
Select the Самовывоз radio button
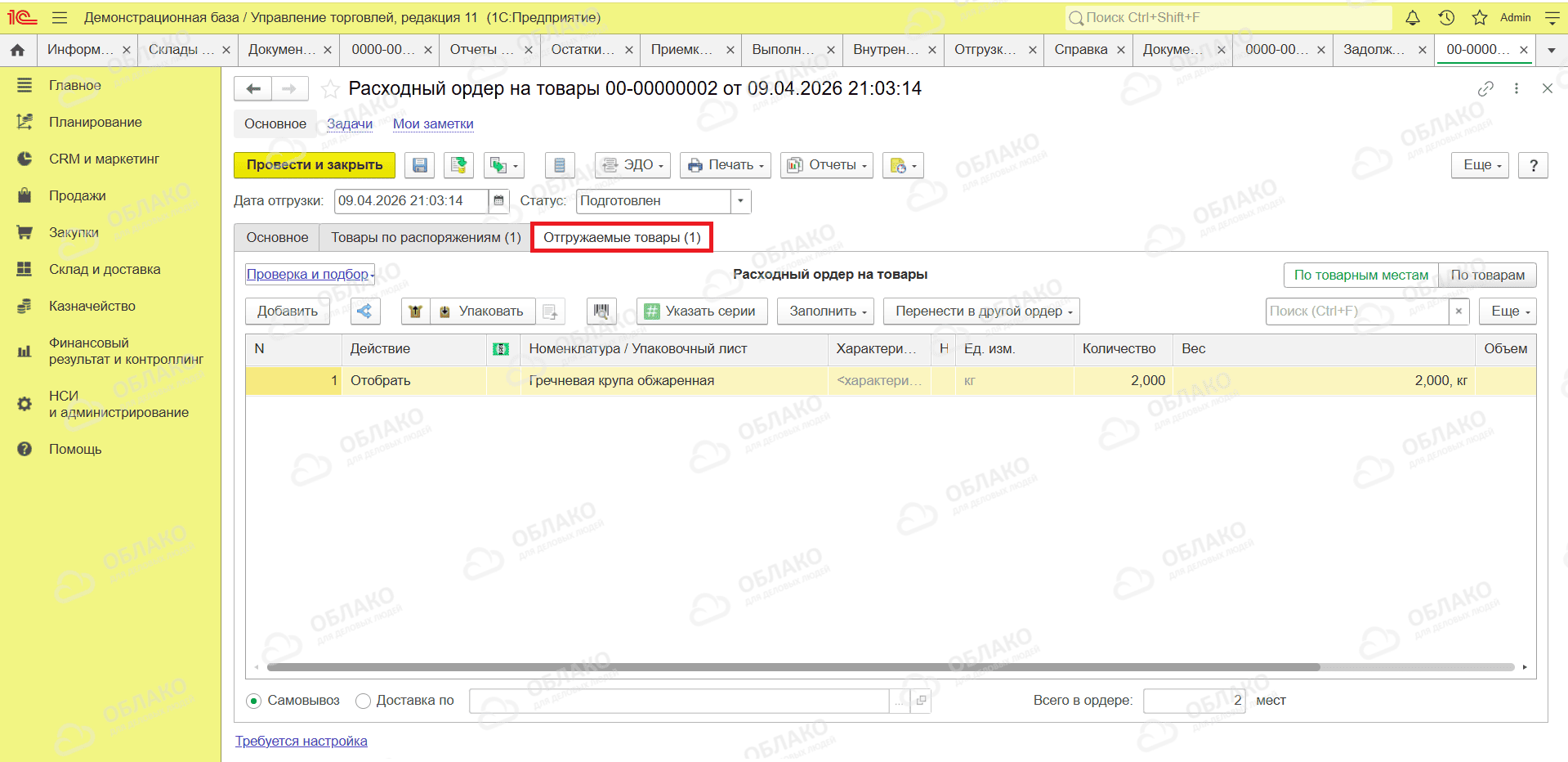click(x=254, y=701)
